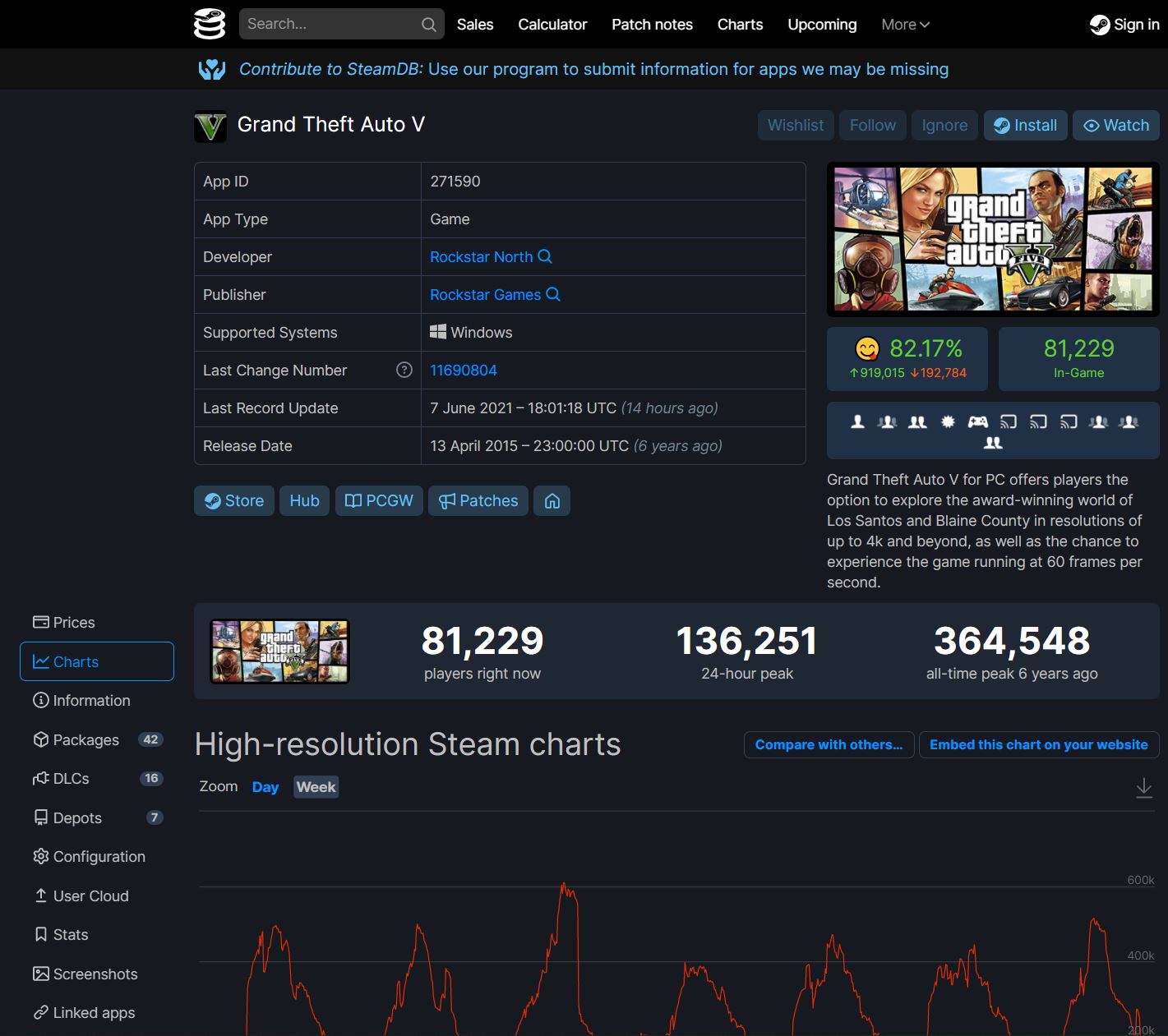Select the controller support gamepad icon

[978, 421]
